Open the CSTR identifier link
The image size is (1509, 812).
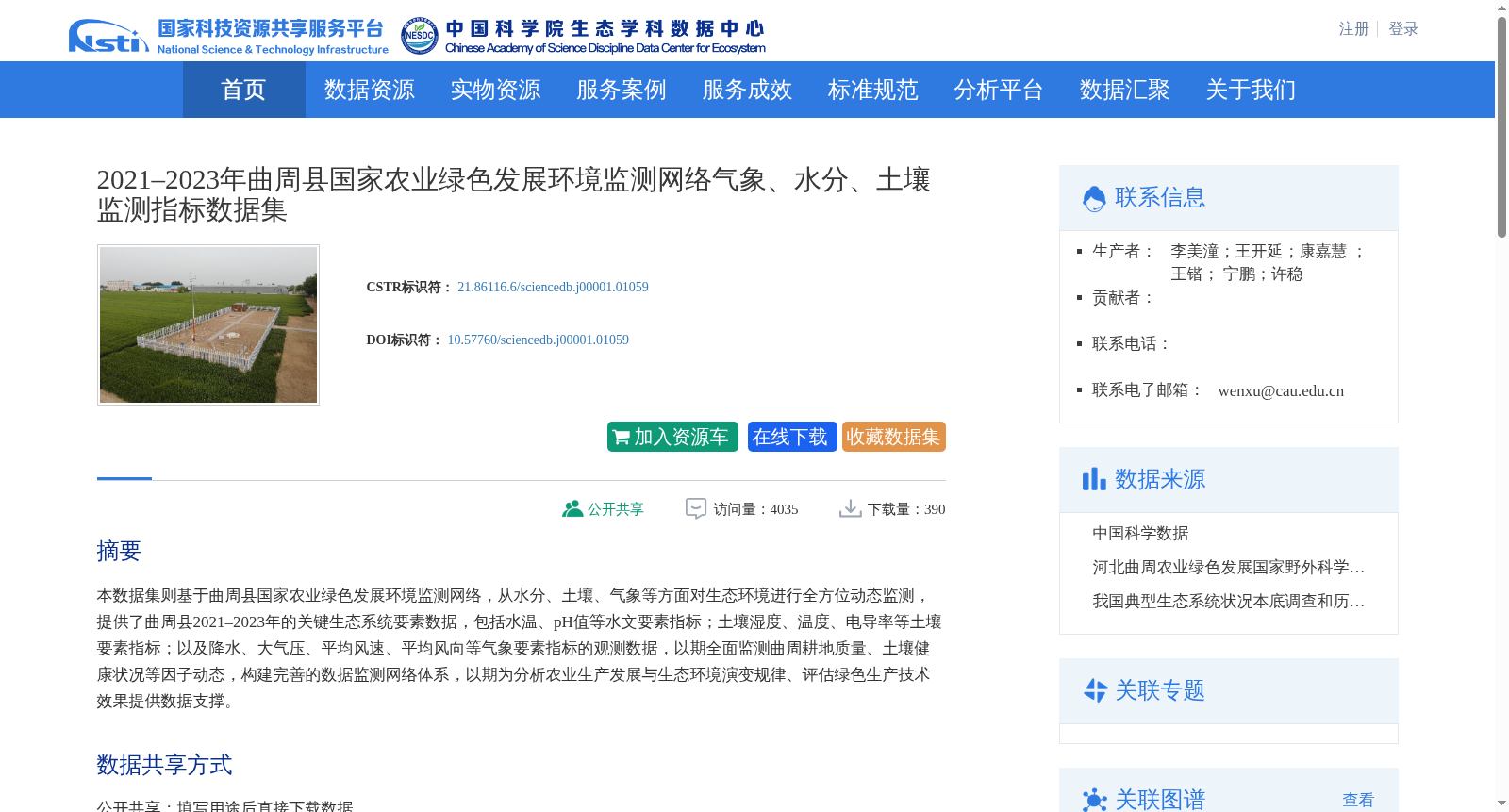pyautogui.click(x=553, y=287)
